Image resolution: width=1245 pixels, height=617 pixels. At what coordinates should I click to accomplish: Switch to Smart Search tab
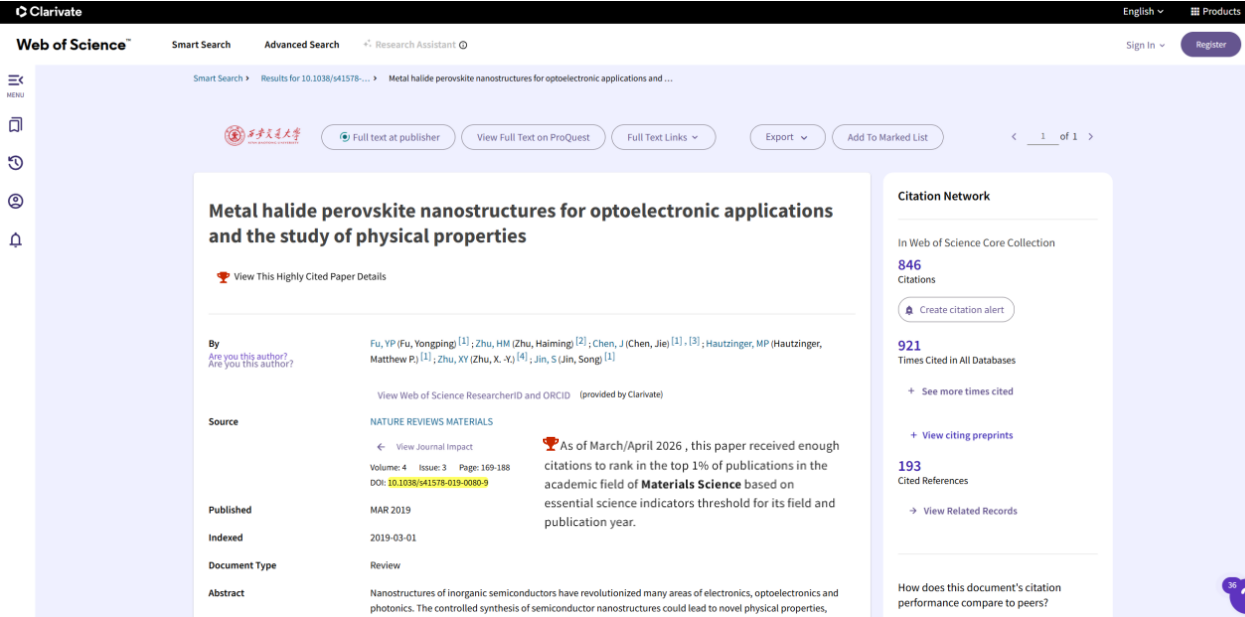[201, 45]
